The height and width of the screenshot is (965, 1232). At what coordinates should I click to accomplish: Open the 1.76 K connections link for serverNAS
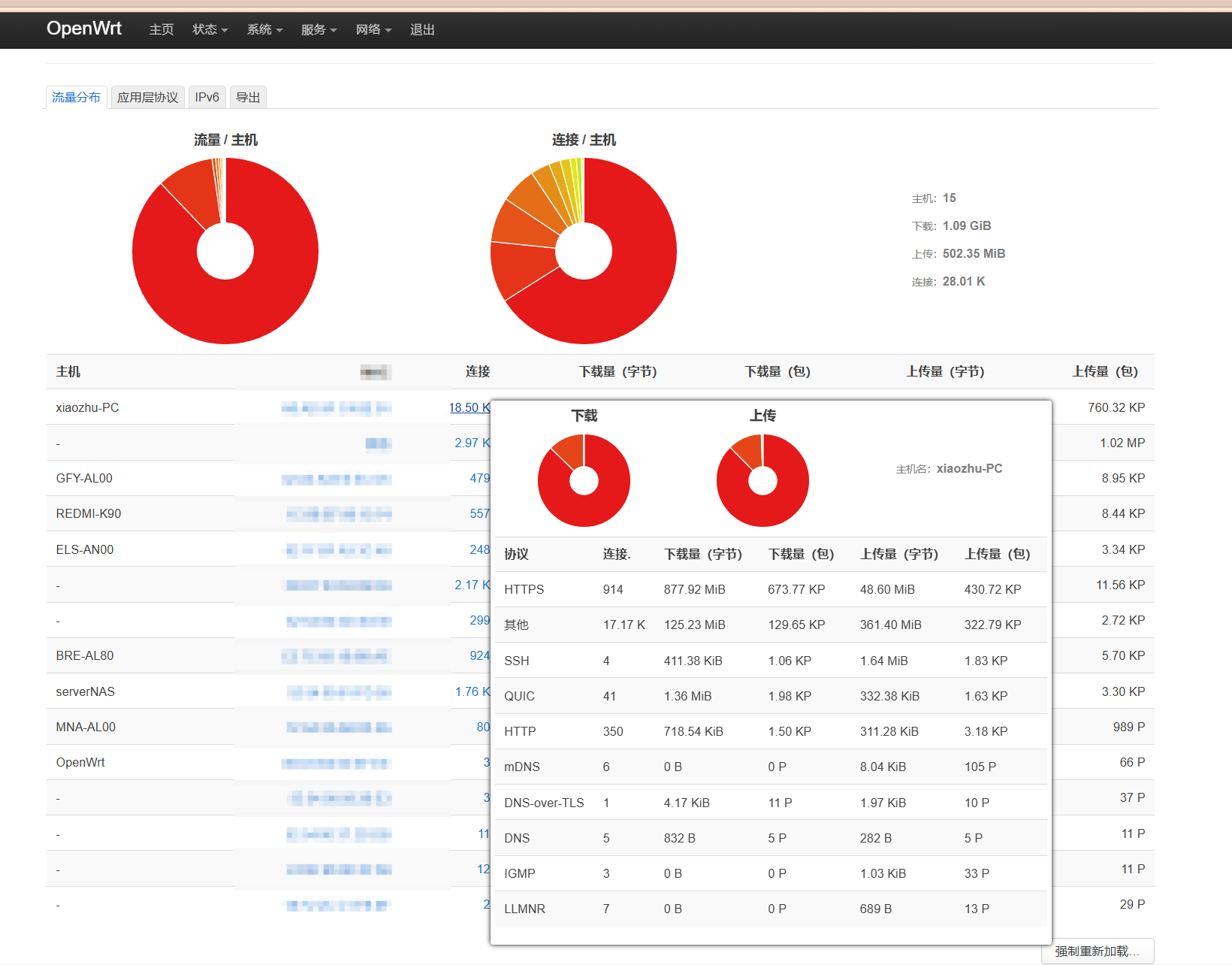[x=473, y=691]
